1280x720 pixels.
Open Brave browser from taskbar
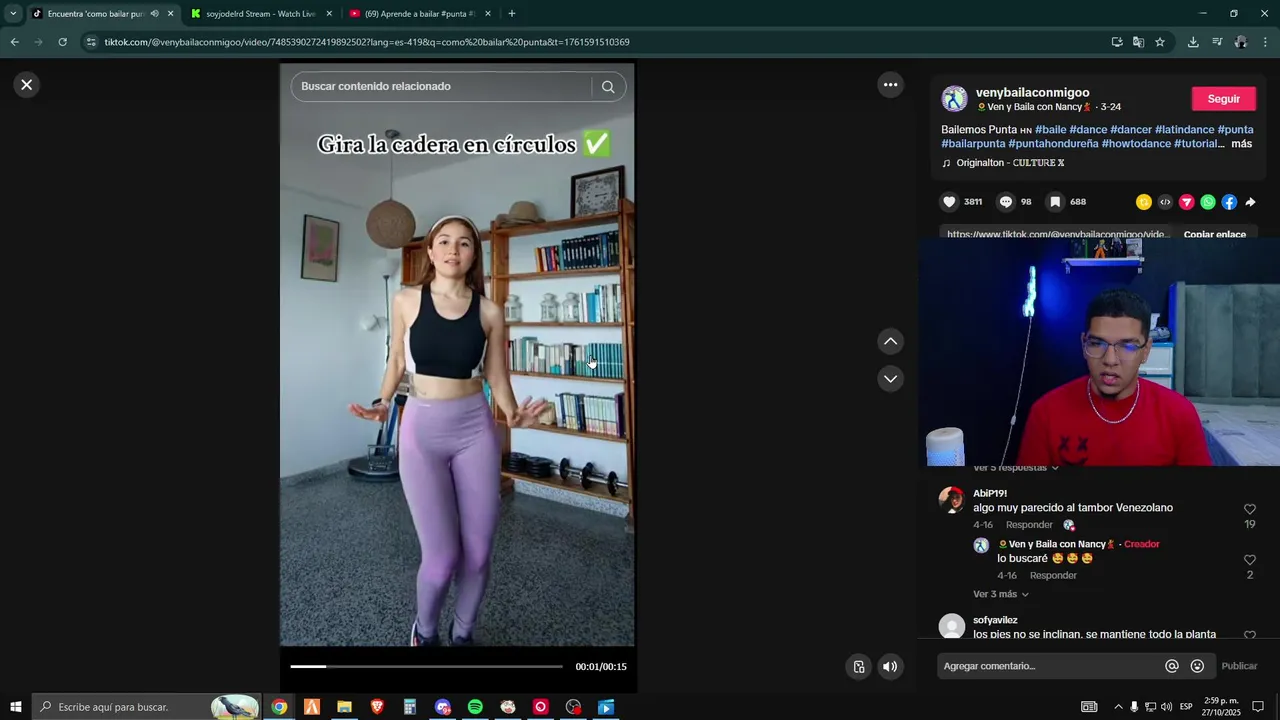[x=377, y=707]
